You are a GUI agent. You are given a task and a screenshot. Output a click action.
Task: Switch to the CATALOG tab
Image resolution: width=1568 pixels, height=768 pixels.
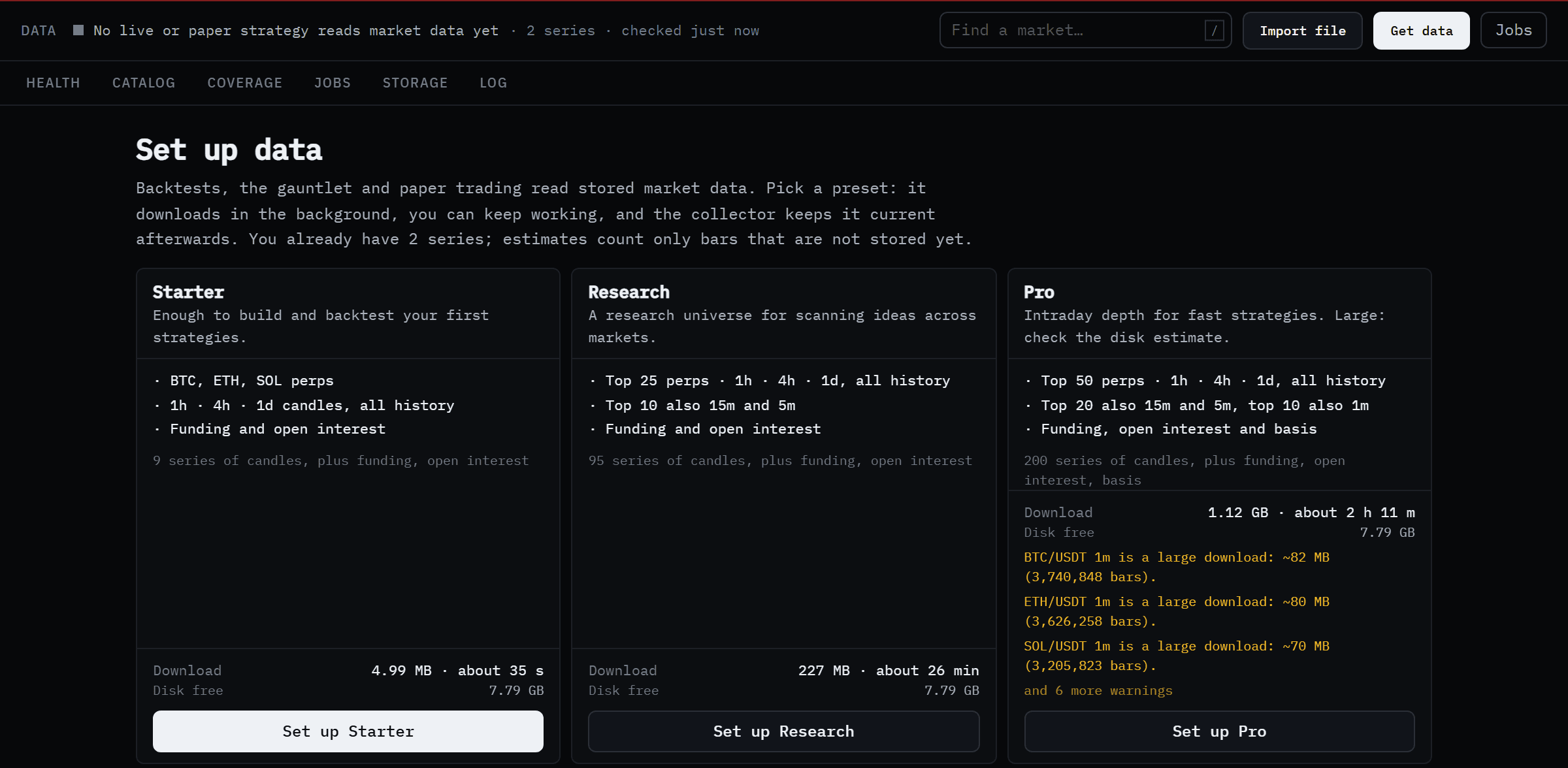[144, 83]
